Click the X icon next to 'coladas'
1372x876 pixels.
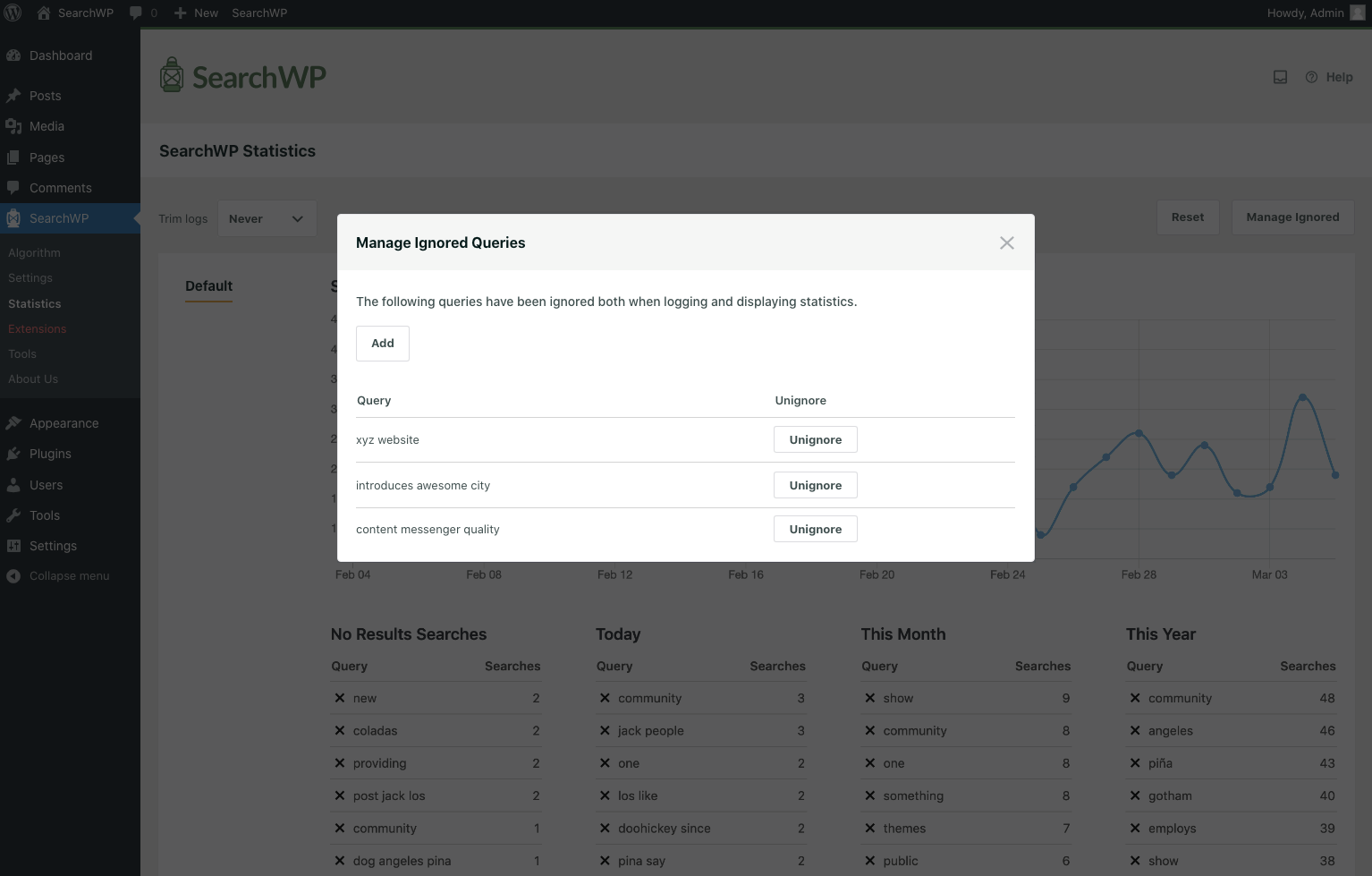tap(340, 731)
